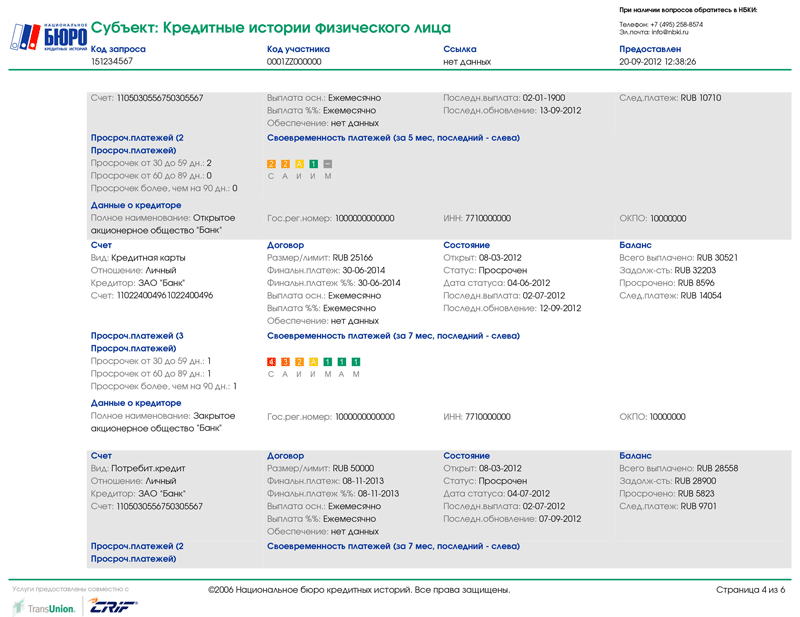Select the red '4' payment status square
The image size is (800, 617).
point(271,362)
